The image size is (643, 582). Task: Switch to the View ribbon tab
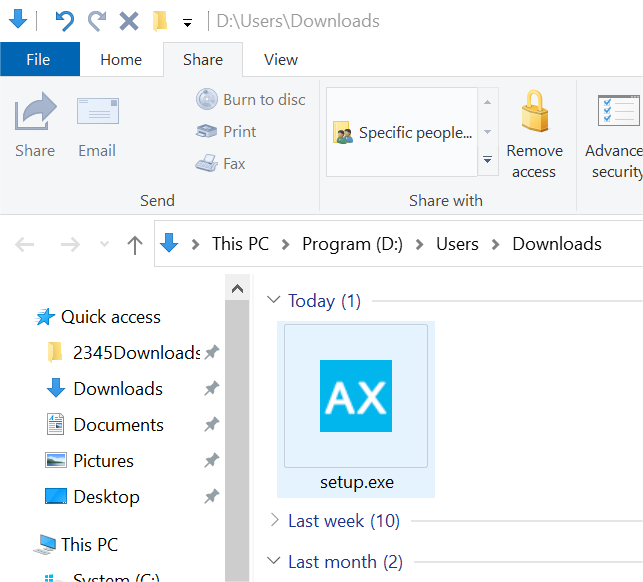click(281, 59)
